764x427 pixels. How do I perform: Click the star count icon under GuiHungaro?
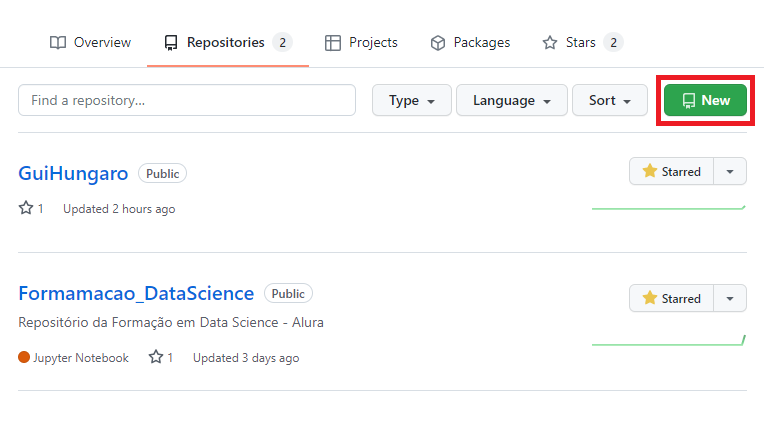pyautogui.click(x=26, y=208)
